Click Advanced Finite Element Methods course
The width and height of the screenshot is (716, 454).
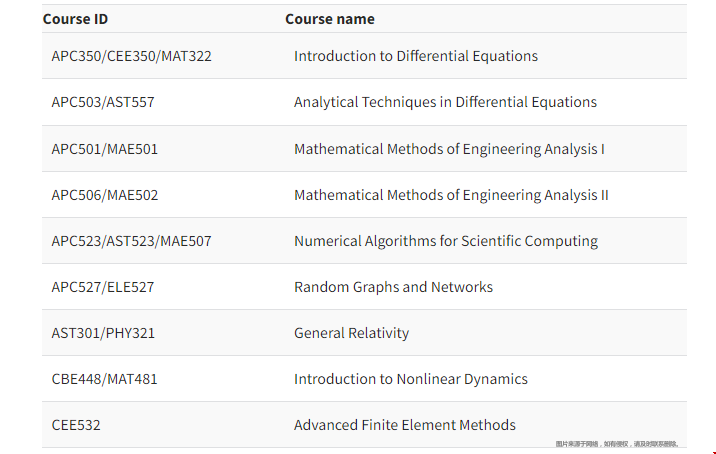[x=405, y=426]
